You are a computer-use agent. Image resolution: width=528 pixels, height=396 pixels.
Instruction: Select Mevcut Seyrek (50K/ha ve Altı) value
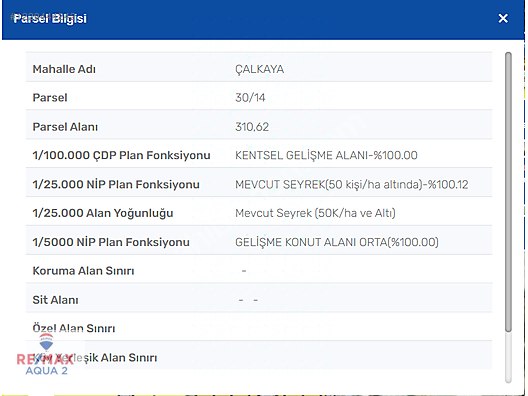(x=315, y=213)
